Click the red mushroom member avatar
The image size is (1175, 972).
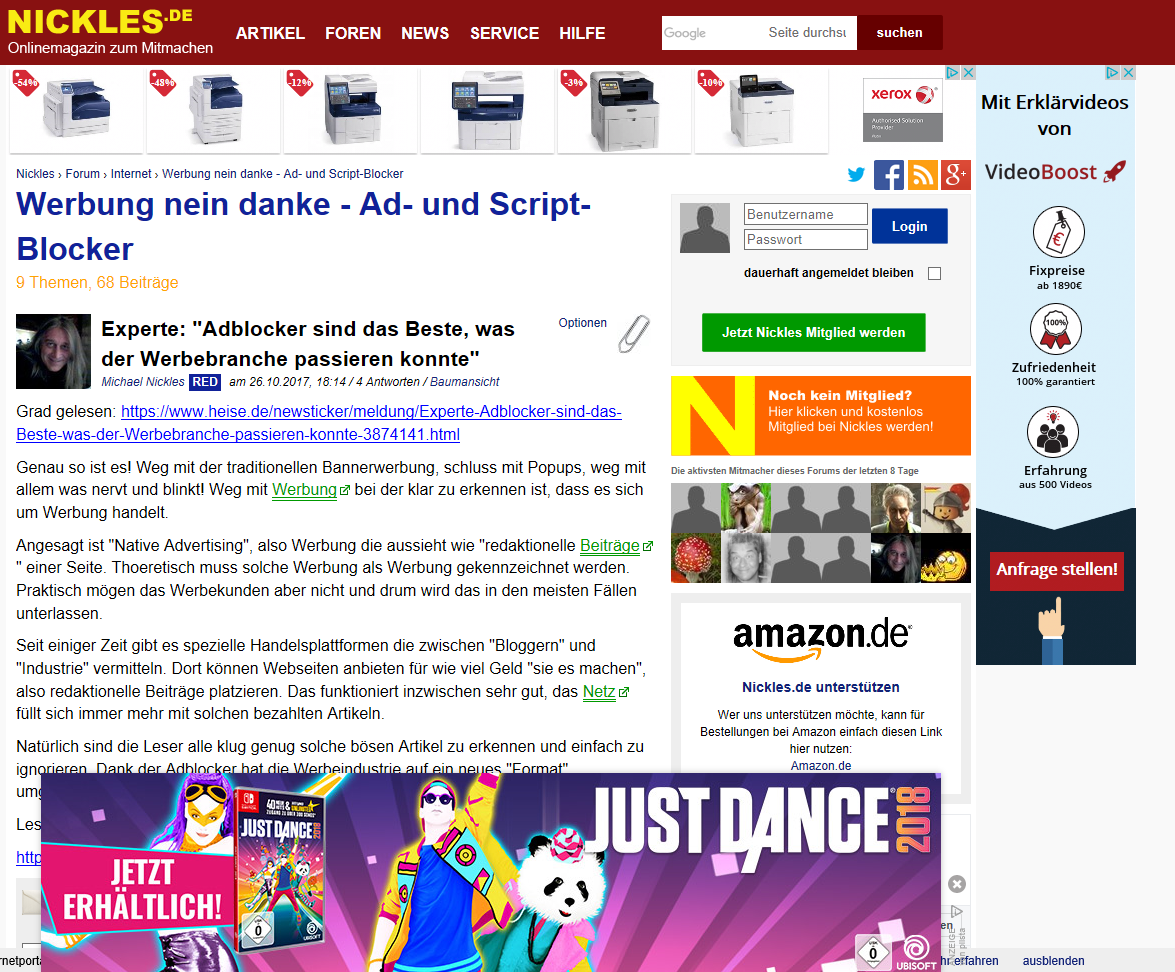pos(695,558)
